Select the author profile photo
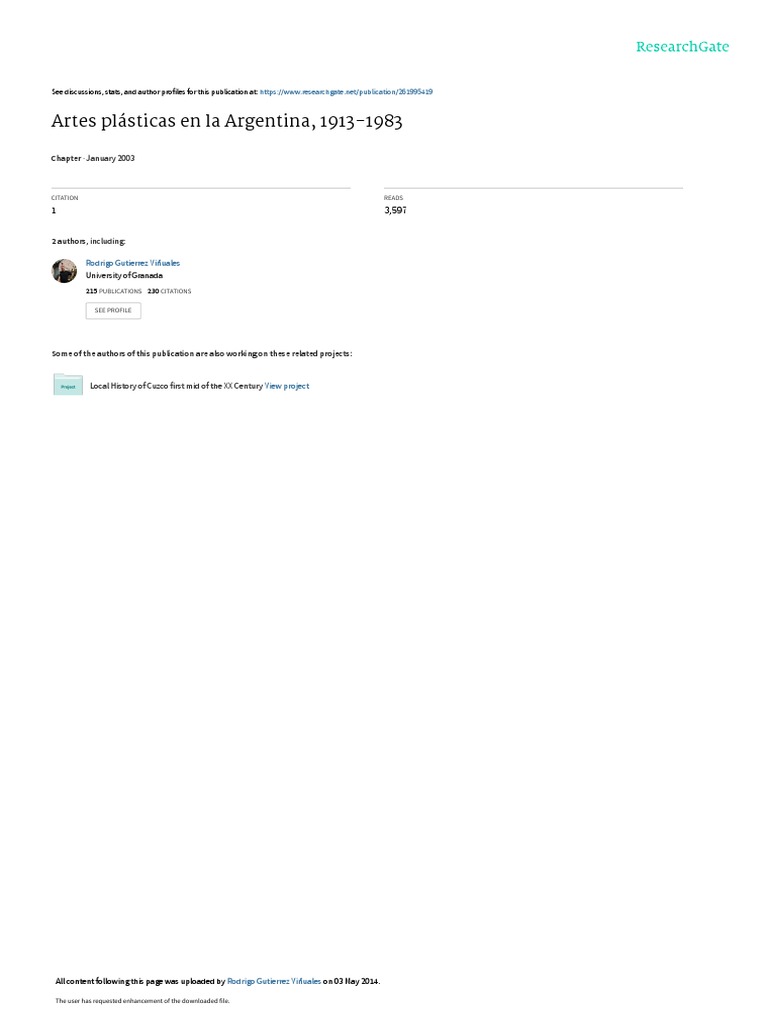The height and width of the screenshot is (1024, 768). (64, 270)
